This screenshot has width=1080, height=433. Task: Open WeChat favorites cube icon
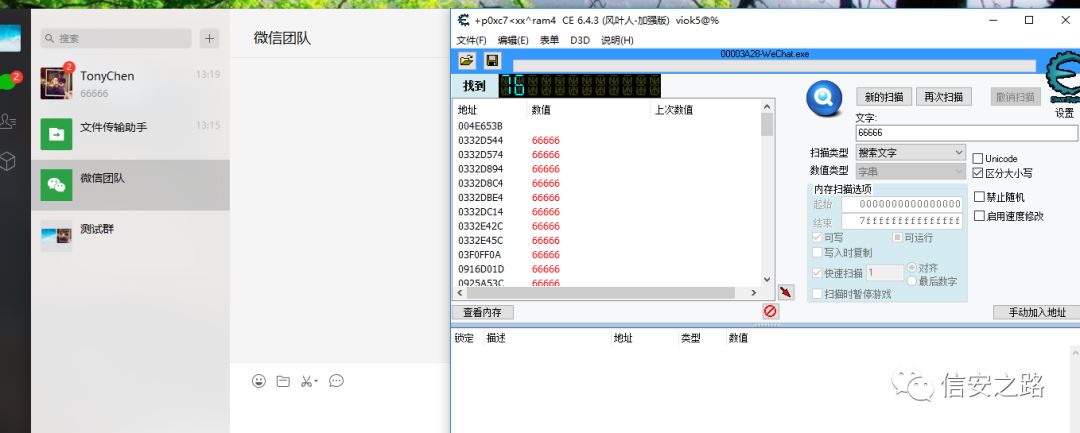click(x=8, y=161)
